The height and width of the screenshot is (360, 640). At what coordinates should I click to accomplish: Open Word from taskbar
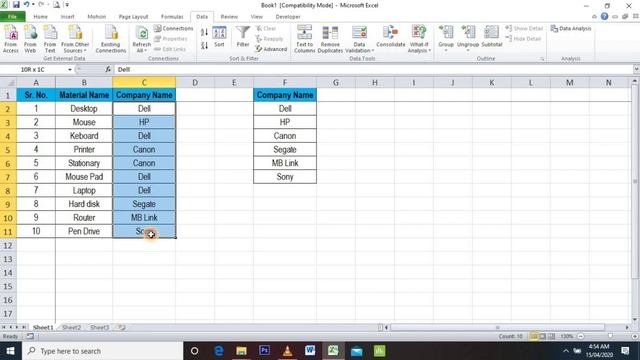point(310,351)
